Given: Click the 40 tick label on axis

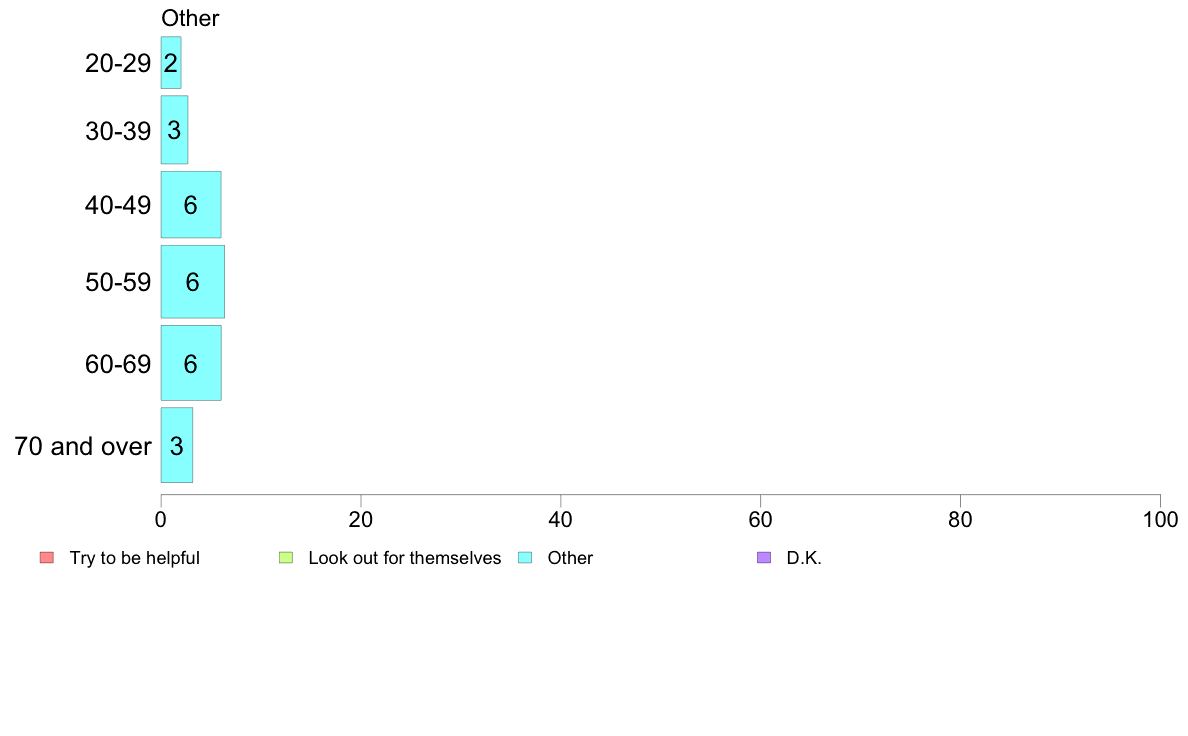Looking at the screenshot, I should click(x=561, y=519).
